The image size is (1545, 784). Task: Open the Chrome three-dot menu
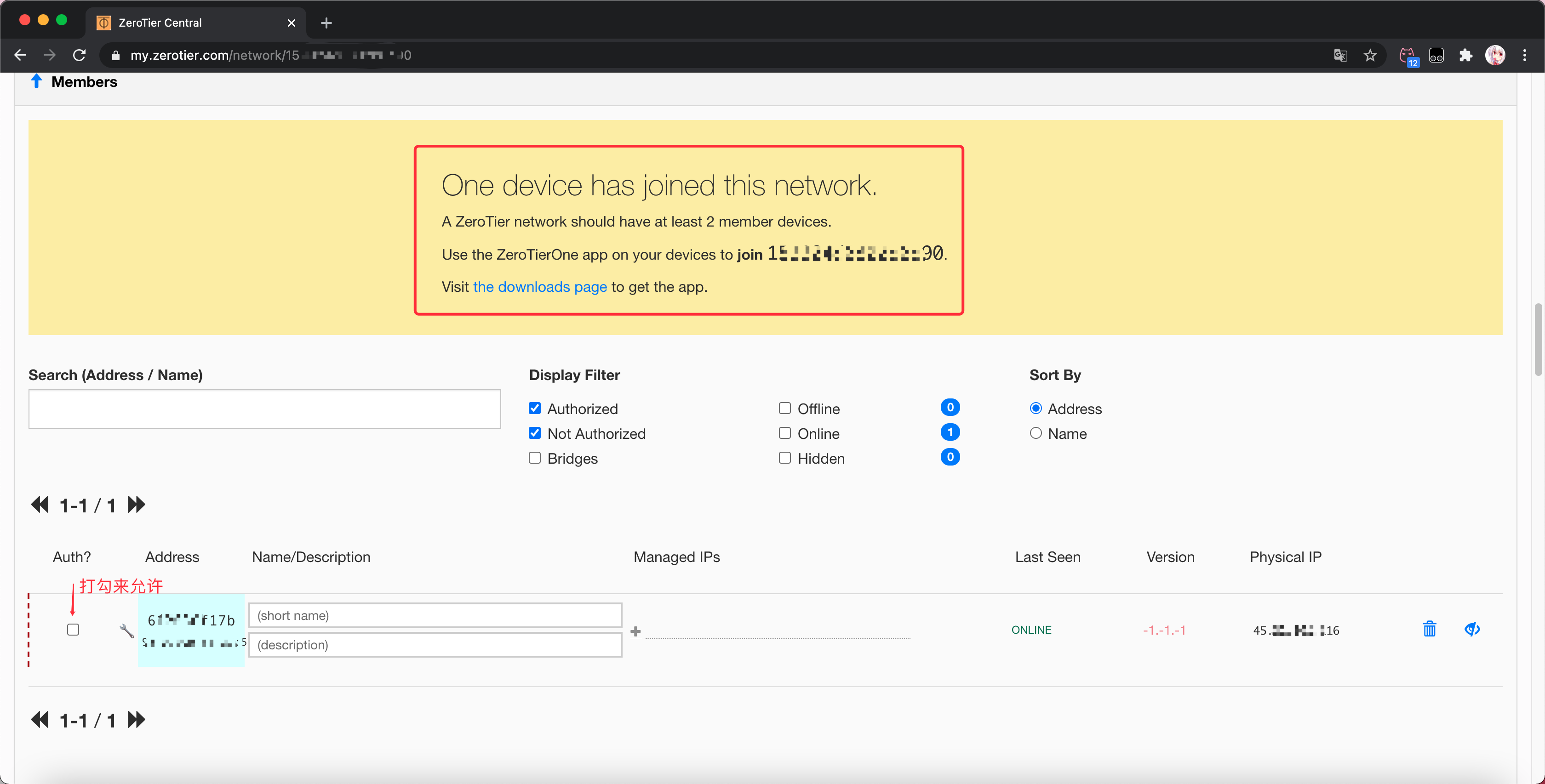1524,55
